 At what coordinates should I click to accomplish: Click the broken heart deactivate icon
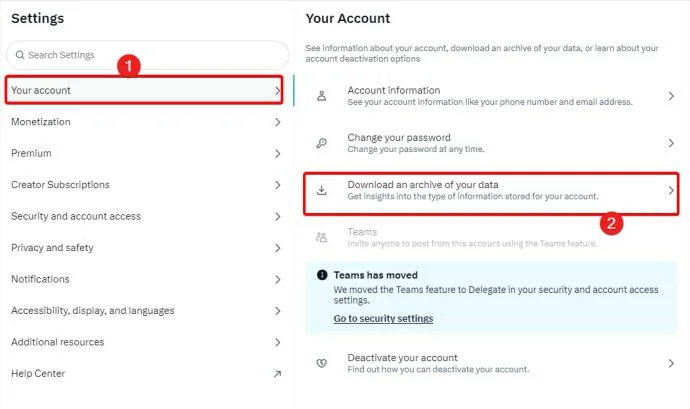click(x=322, y=363)
